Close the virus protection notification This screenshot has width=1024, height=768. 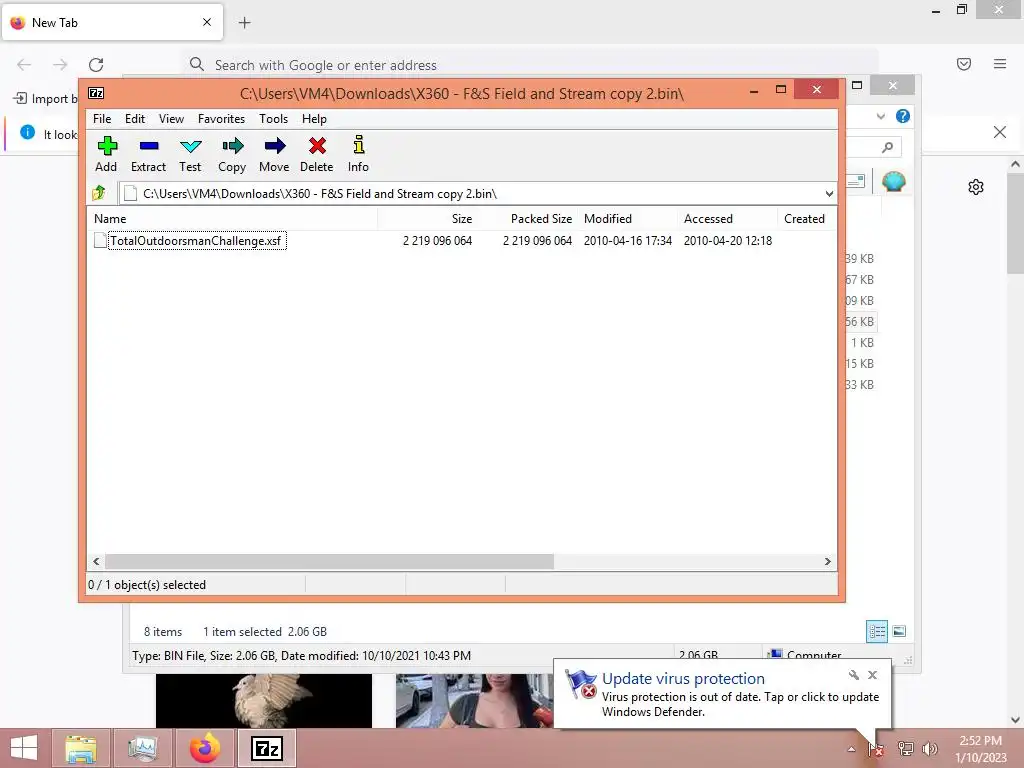(872, 675)
